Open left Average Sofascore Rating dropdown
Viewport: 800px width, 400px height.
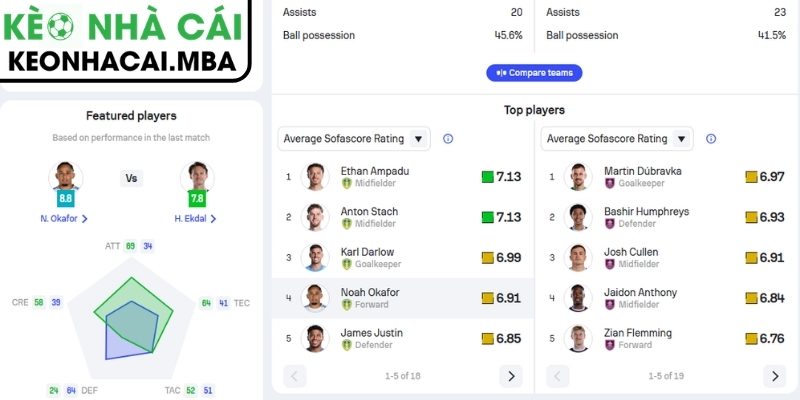(x=354, y=139)
